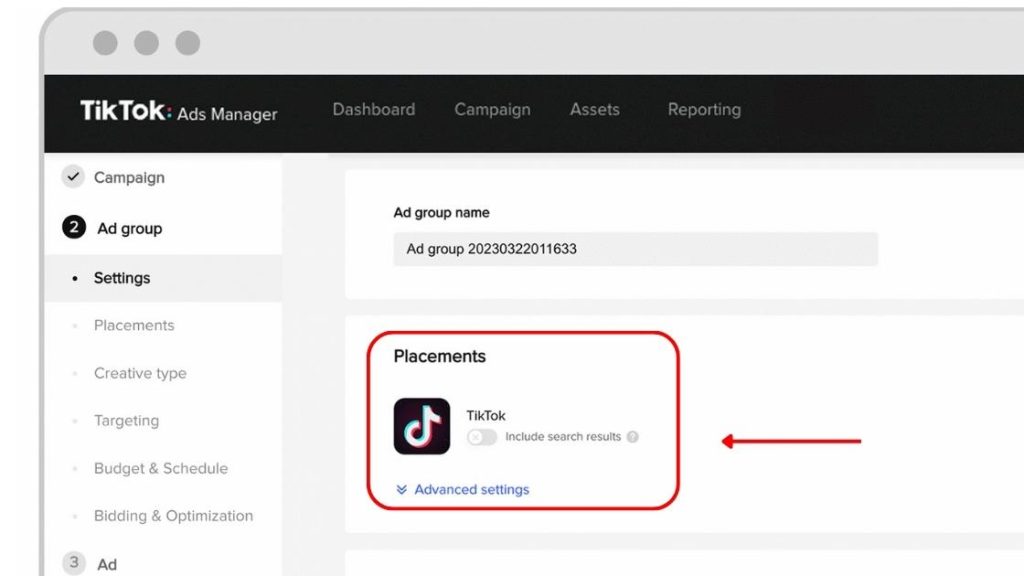Go to the Assets tab
1024x576 pixels.
click(x=594, y=109)
